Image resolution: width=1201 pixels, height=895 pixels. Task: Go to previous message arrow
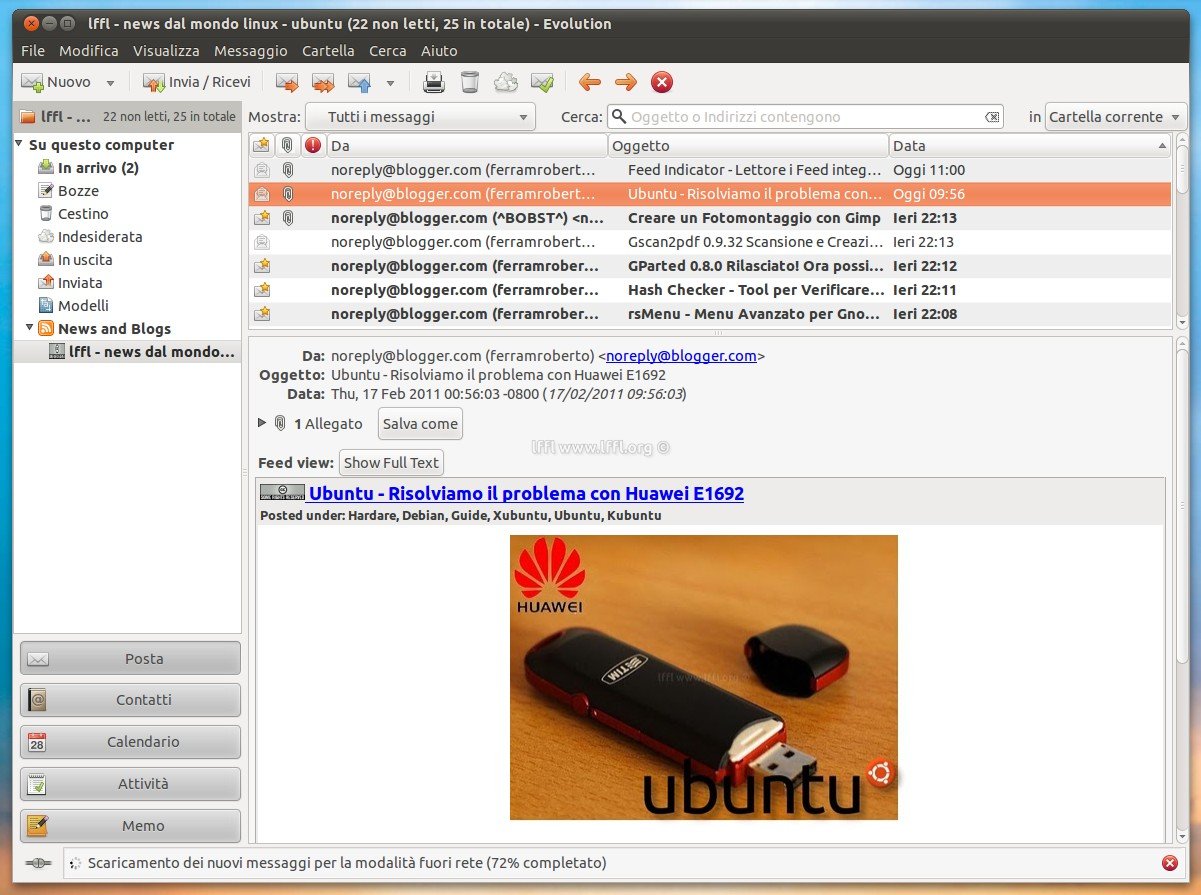tap(590, 82)
